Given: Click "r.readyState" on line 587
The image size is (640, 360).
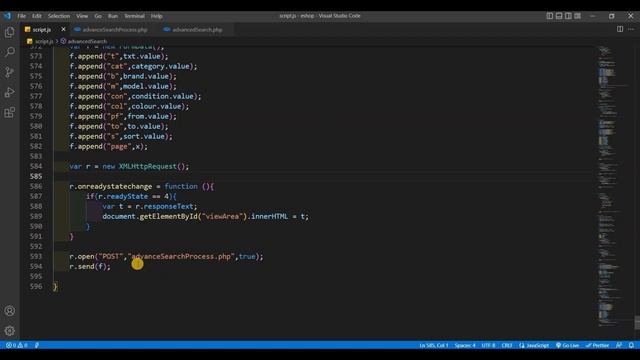Looking at the screenshot, I should point(123,196).
